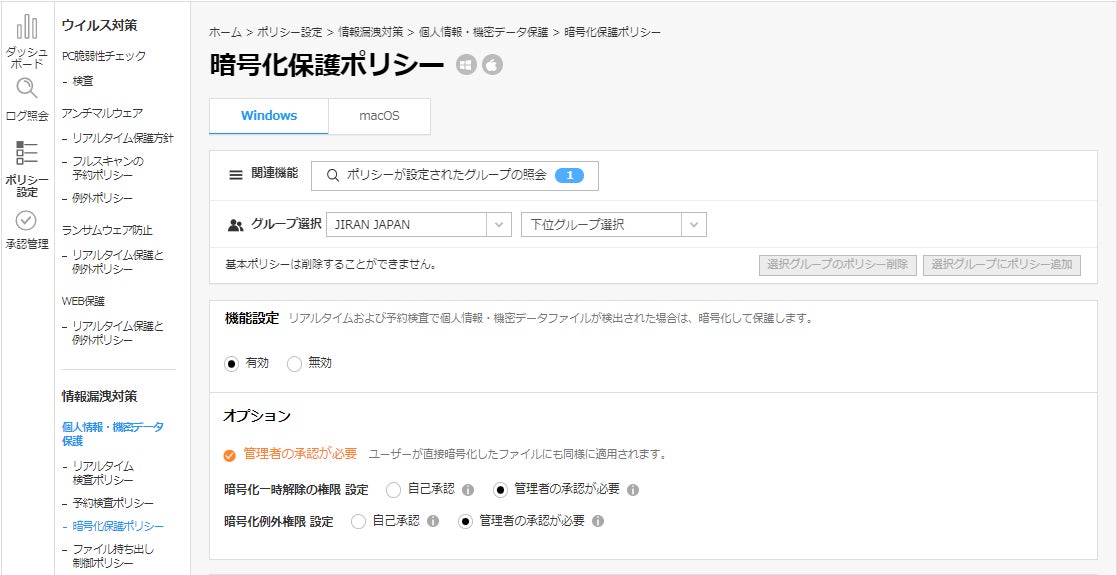Click the arrow on JIRAN JAPAN dropdown
Screen dimensions: 1117x575
pyautogui.click(x=499, y=224)
